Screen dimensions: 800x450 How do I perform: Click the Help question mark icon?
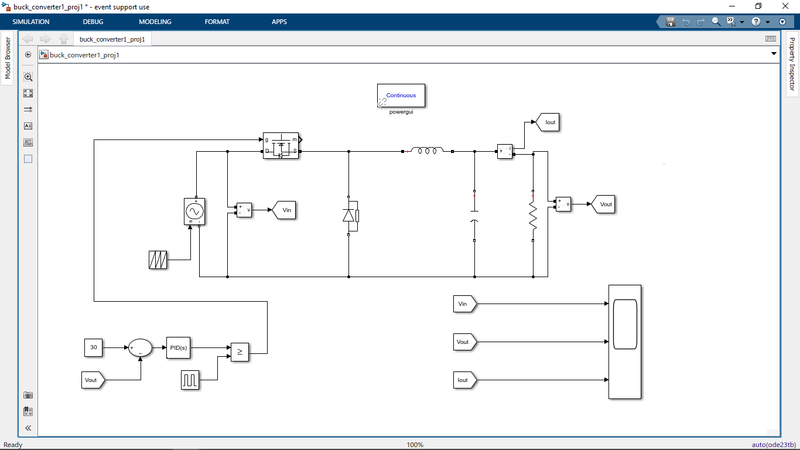756,21
